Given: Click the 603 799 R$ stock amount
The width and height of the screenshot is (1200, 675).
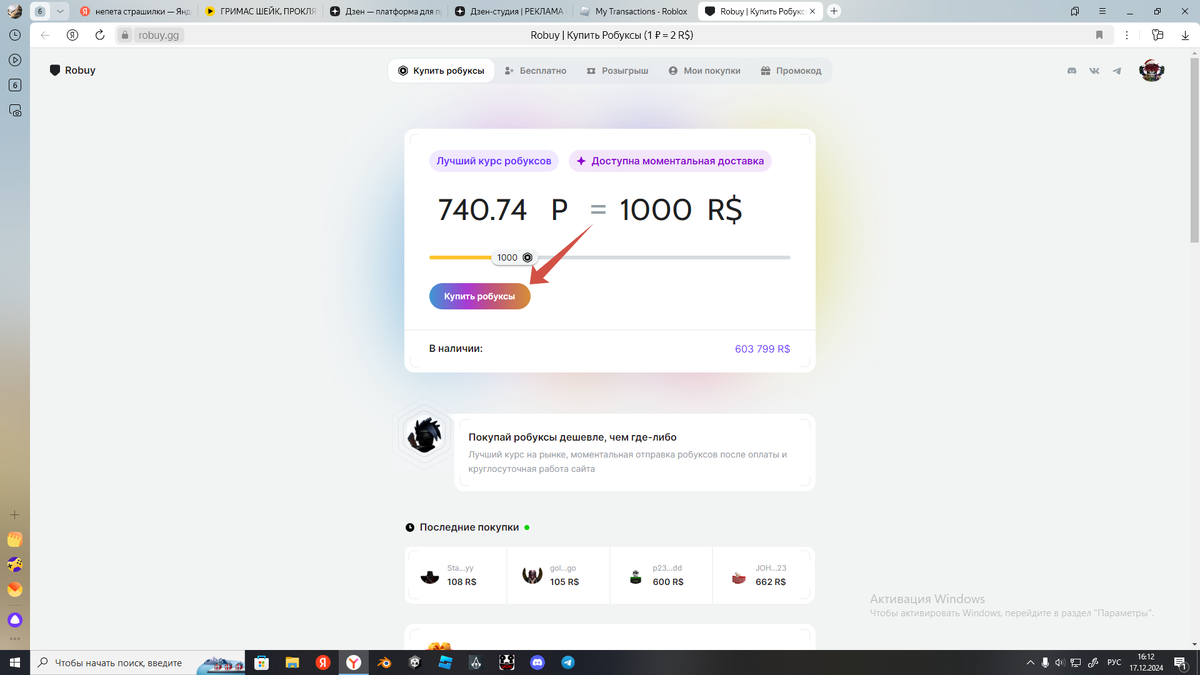Looking at the screenshot, I should pos(762,349).
